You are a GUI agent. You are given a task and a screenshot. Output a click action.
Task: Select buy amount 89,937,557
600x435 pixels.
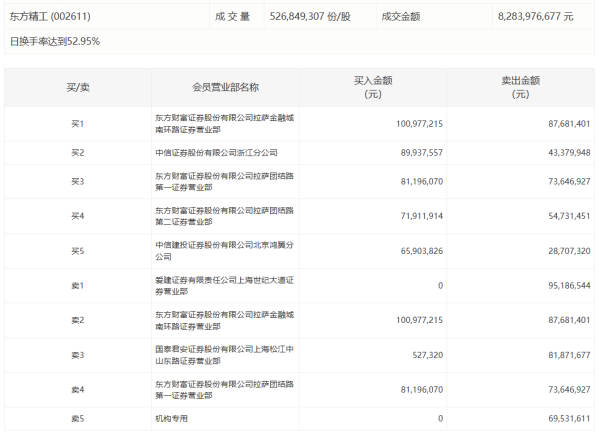[422, 153]
